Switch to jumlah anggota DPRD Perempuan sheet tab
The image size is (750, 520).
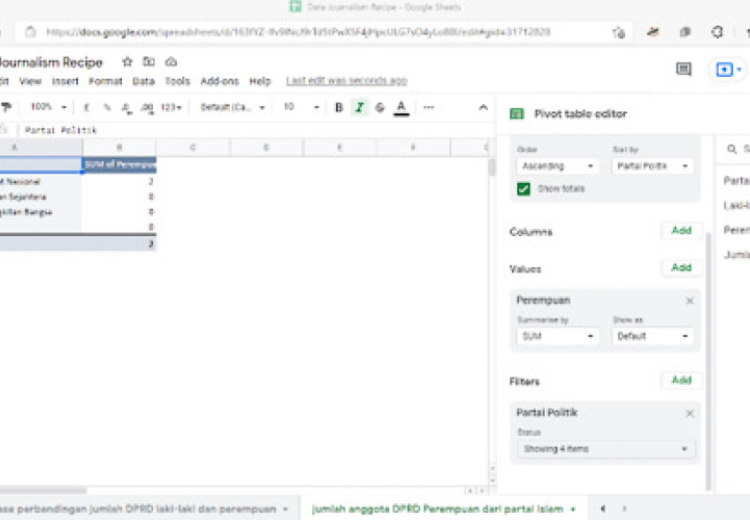437,508
